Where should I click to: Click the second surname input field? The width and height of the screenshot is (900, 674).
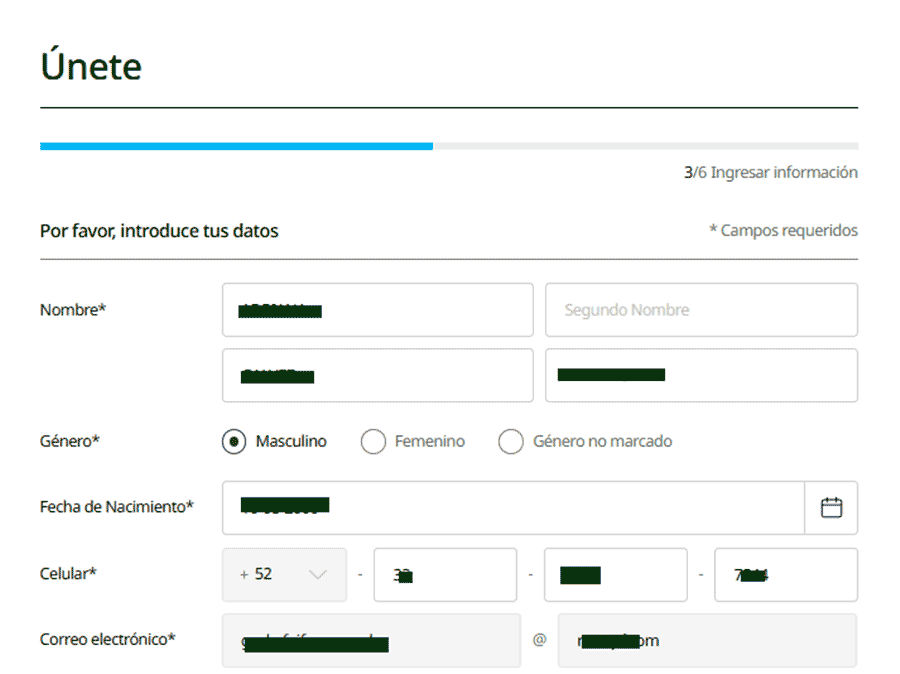tap(701, 375)
